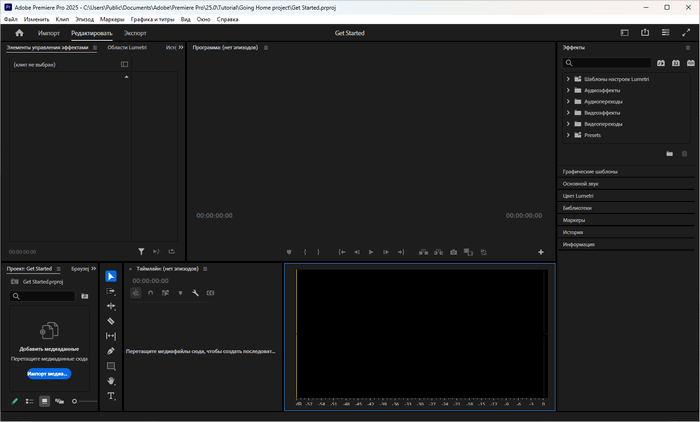Click the Home icon
The height and width of the screenshot is (422, 700).
(x=19, y=33)
